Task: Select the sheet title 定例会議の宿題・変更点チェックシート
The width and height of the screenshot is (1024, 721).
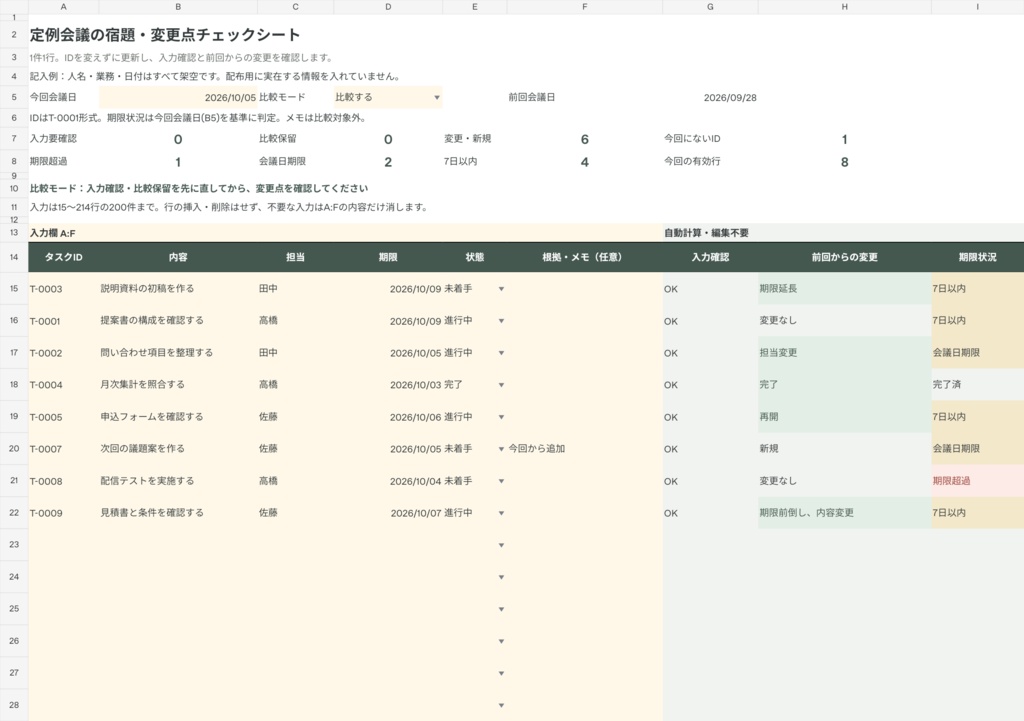Action: click(x=165, y=35)
